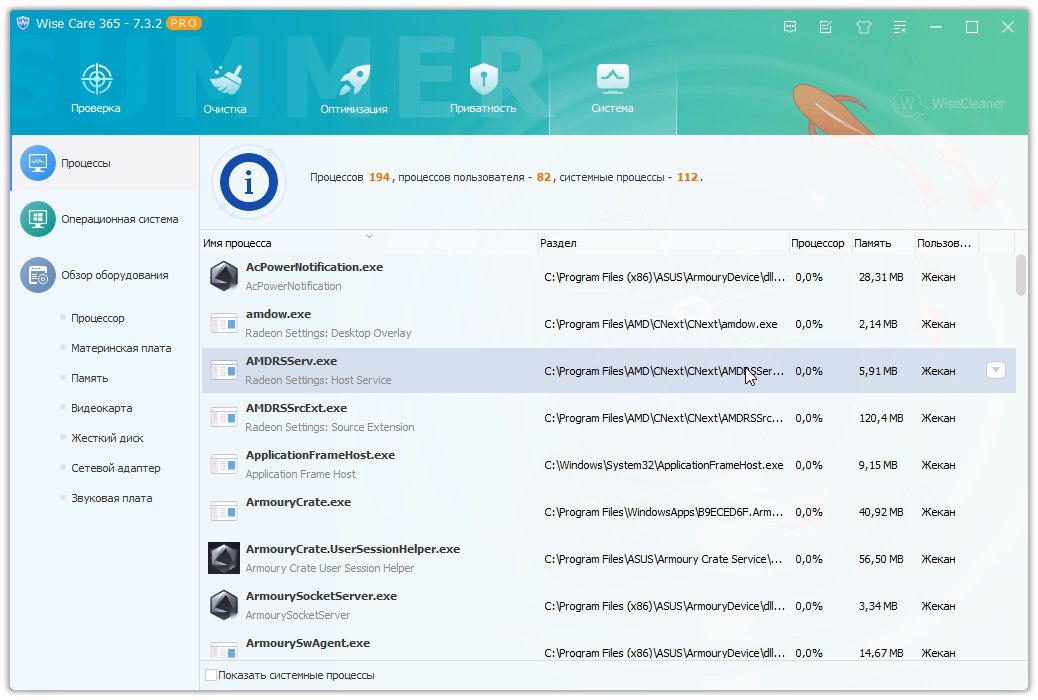
Task: Open the Очистка broom icon
Action: tap(224, 81)
